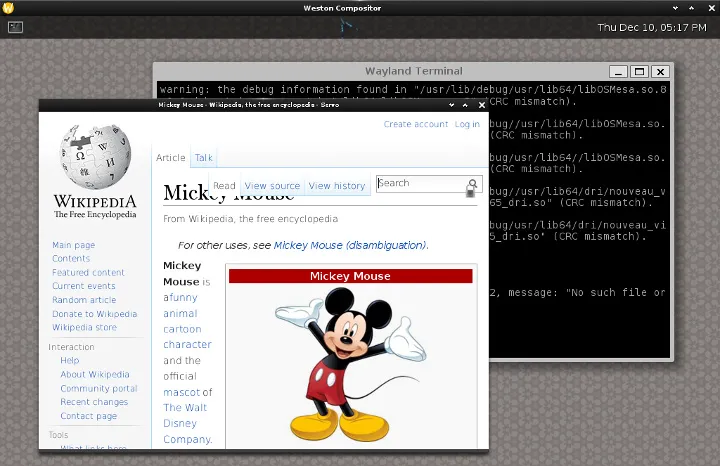The height and width of the screenshot is (466, 720).
Task: Maximize the Servo browser window
Action: [x=465, y=105]
